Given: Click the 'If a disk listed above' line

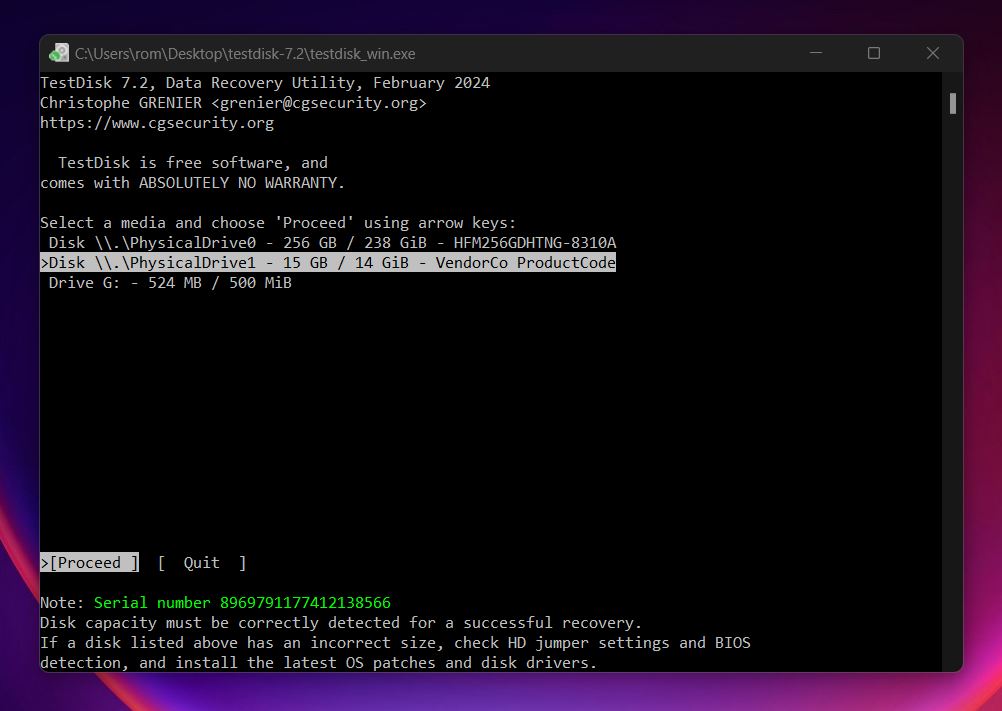Looking at the screenshot, I should tap(396, 643).
